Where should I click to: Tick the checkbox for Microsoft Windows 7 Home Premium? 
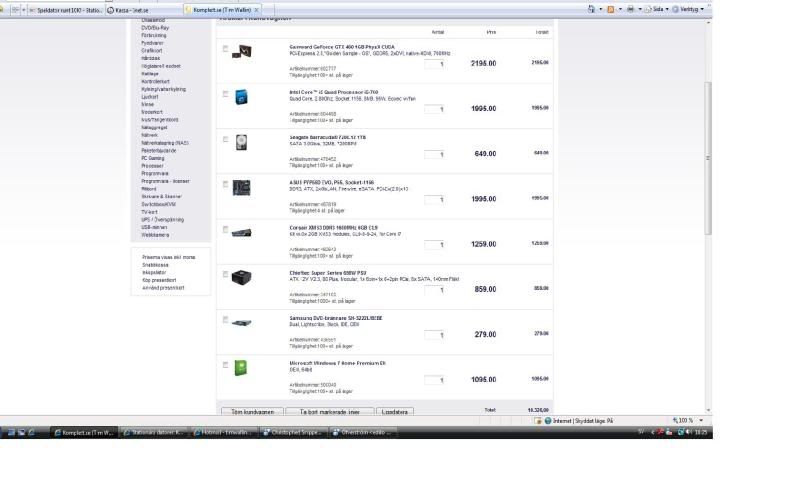(x=225, y=364)
